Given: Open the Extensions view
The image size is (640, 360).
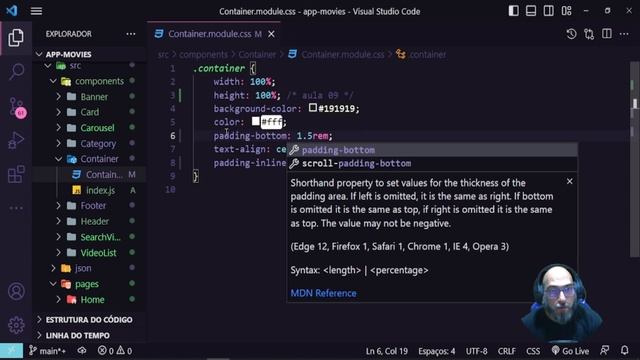Looking at the screenshot, I should [16, 174].
